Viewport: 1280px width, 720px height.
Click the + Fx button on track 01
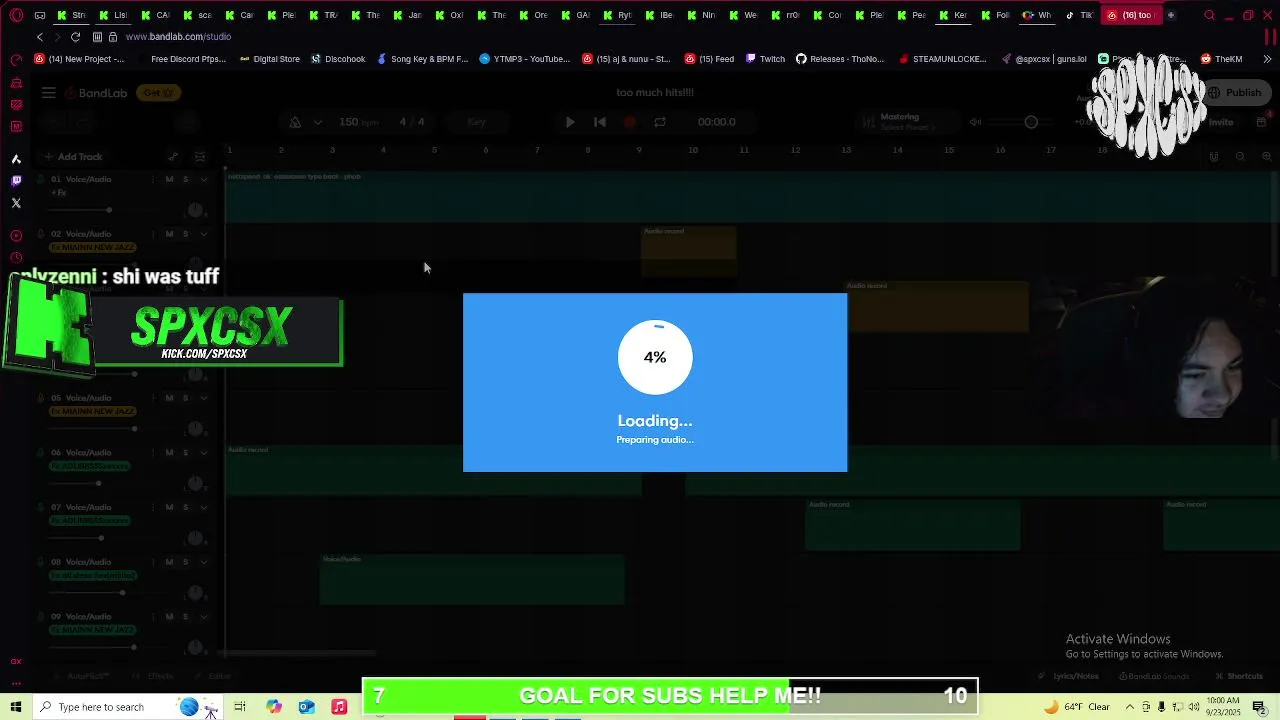[58, 192]
